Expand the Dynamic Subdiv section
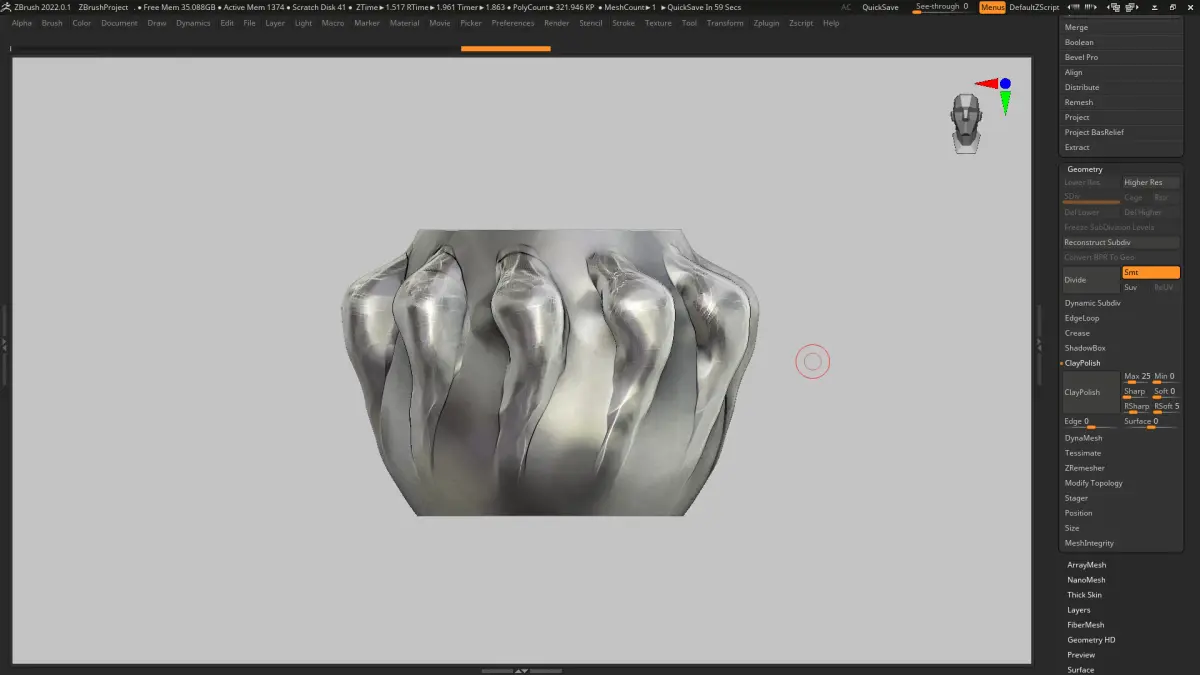The width and height of the screenshot is (1200, 675). click(x=1092, y=303)
